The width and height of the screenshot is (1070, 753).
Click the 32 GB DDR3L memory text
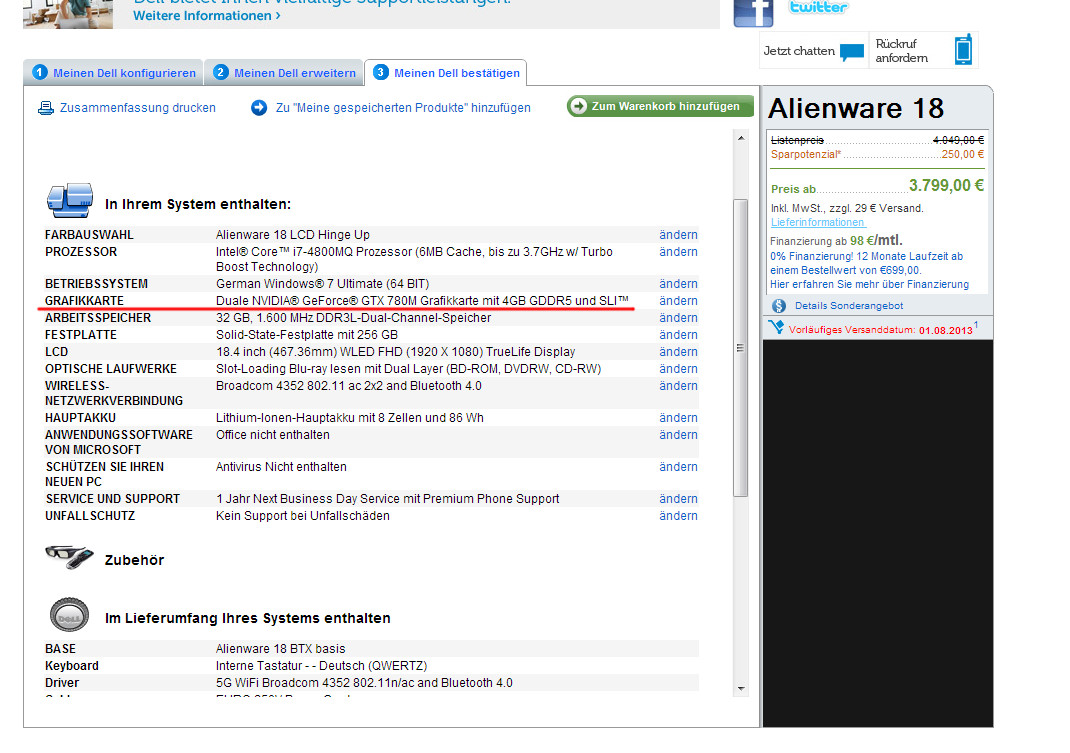coord(353,318)
